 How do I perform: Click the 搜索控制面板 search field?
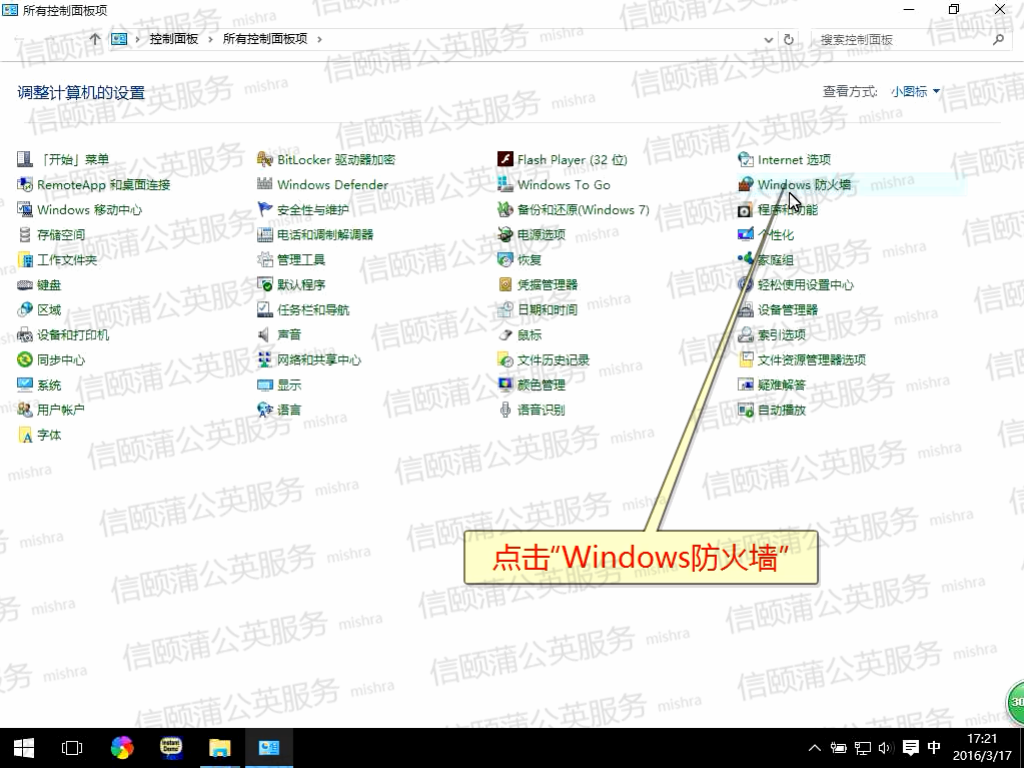(x=900, y=40)
